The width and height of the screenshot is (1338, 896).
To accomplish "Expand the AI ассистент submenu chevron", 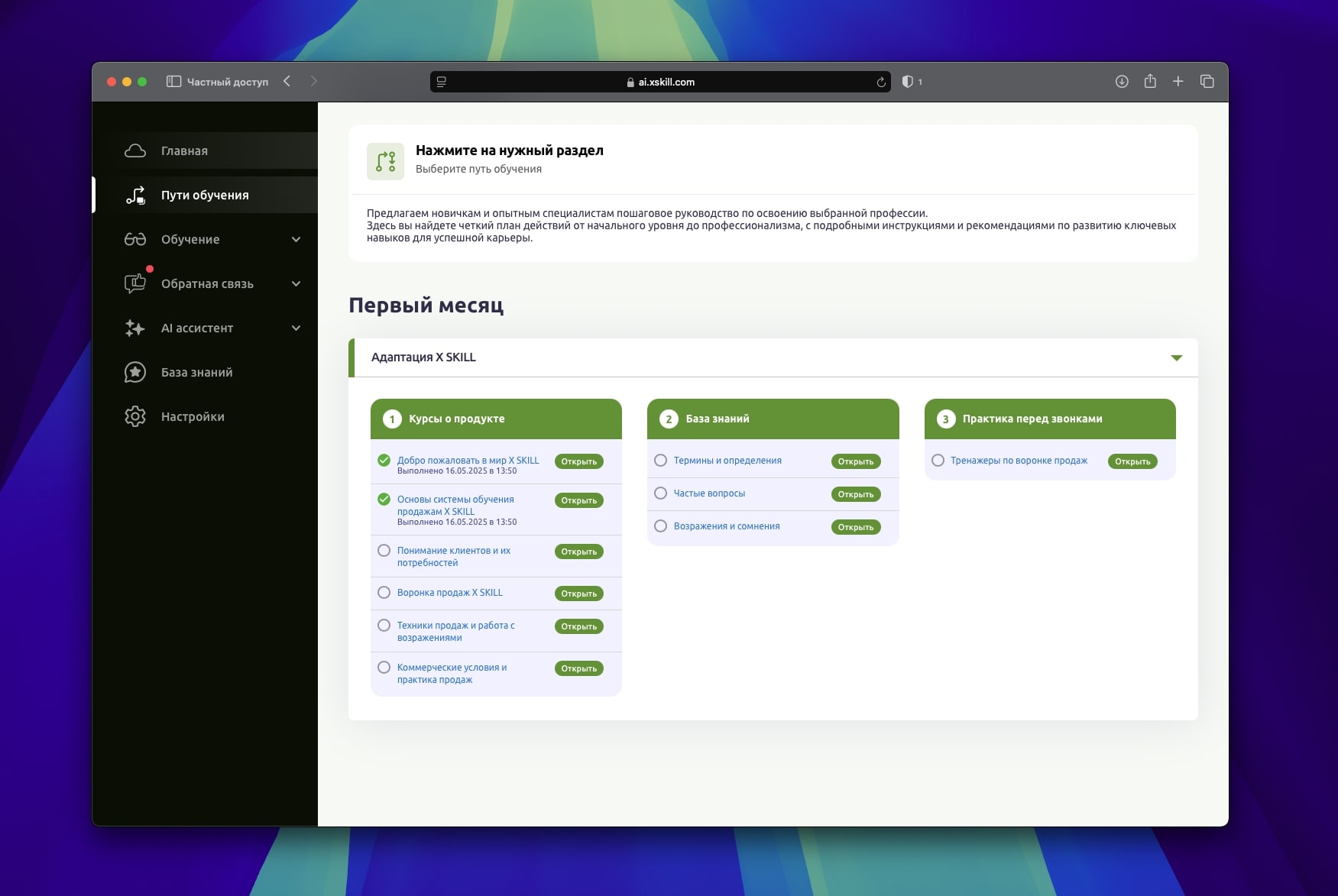I will tap(296, 328).
